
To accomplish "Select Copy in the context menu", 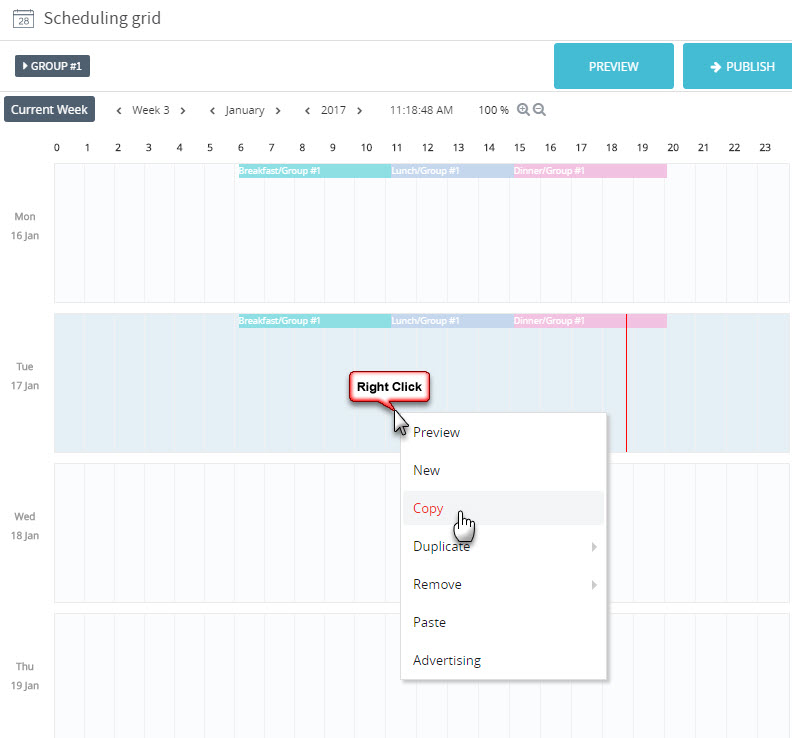I will pyautogui.click(x=504, y=508).
